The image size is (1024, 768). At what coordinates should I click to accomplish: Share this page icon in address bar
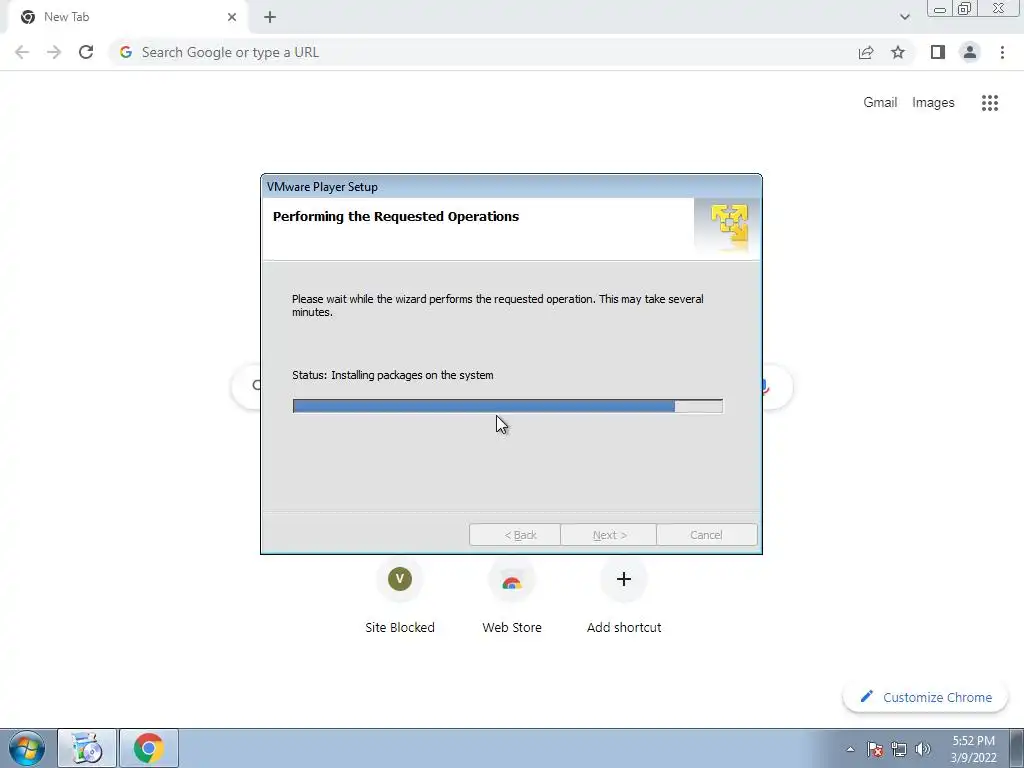coord(866,52)
